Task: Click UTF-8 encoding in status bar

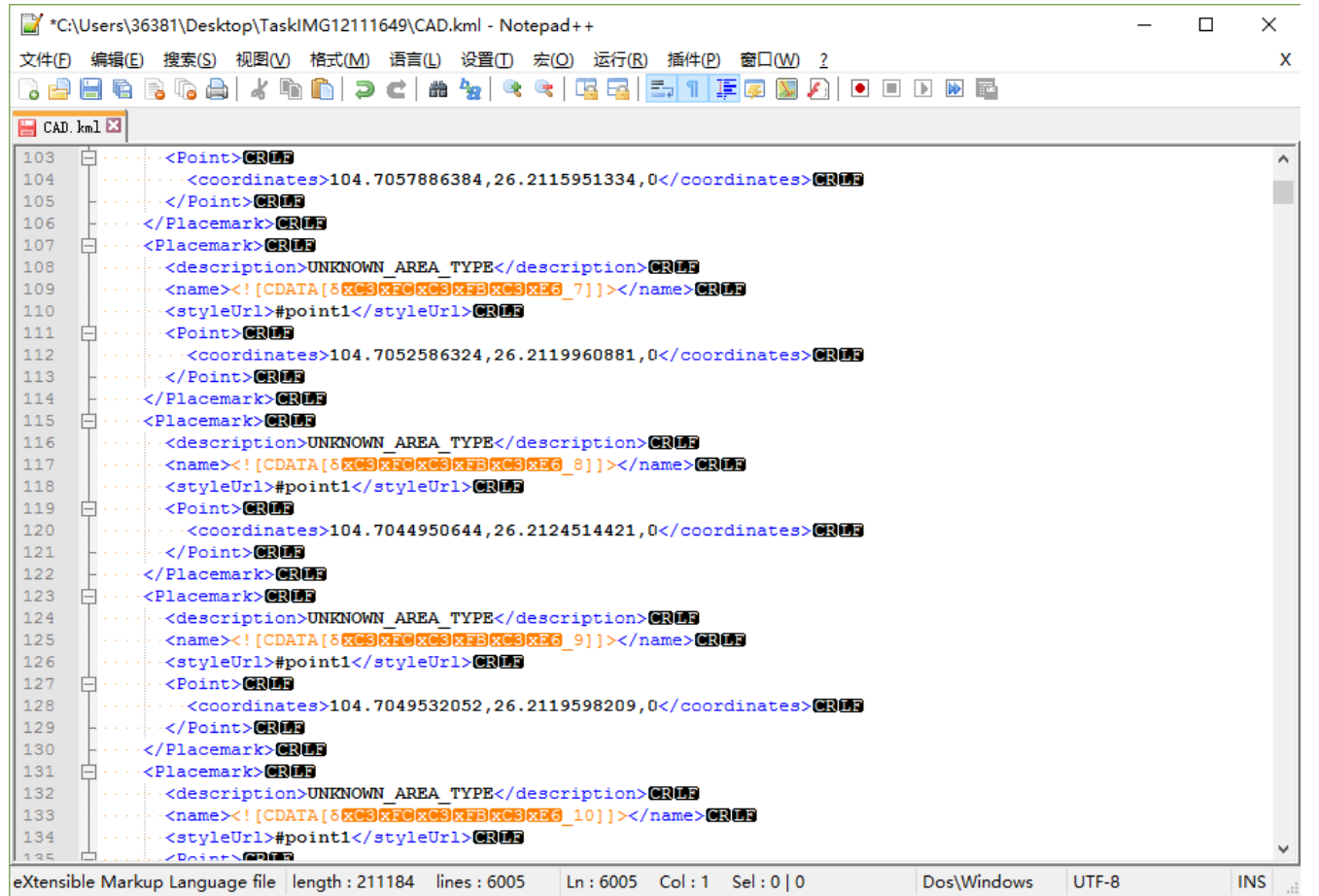Action: pyautogui.click(x=1096, y=881)
